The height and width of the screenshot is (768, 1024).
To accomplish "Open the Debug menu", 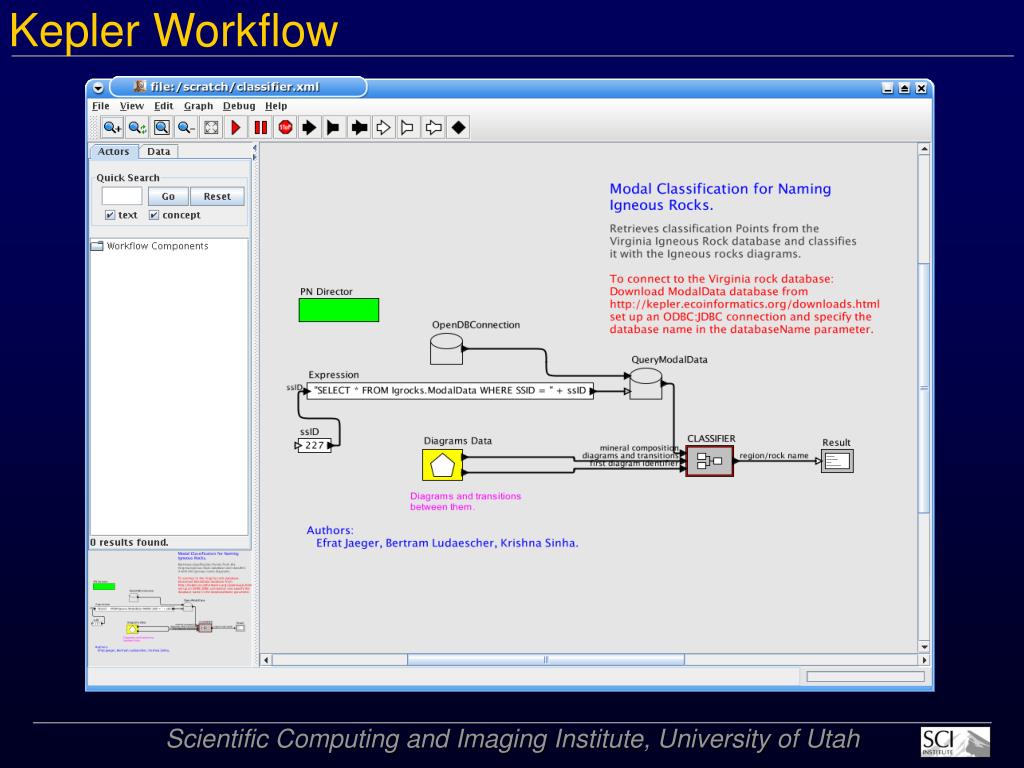I will [x=239, y=106].
